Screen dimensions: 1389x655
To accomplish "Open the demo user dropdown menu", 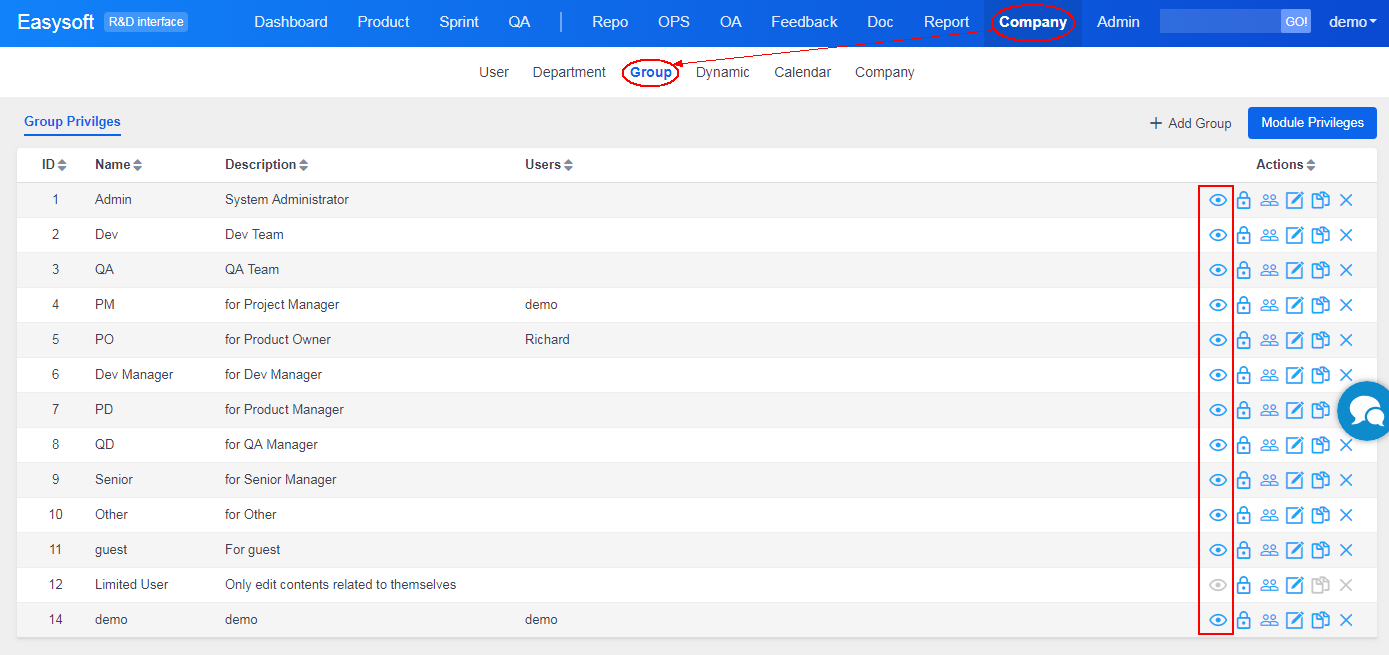I will click(x=1352, y=22).
